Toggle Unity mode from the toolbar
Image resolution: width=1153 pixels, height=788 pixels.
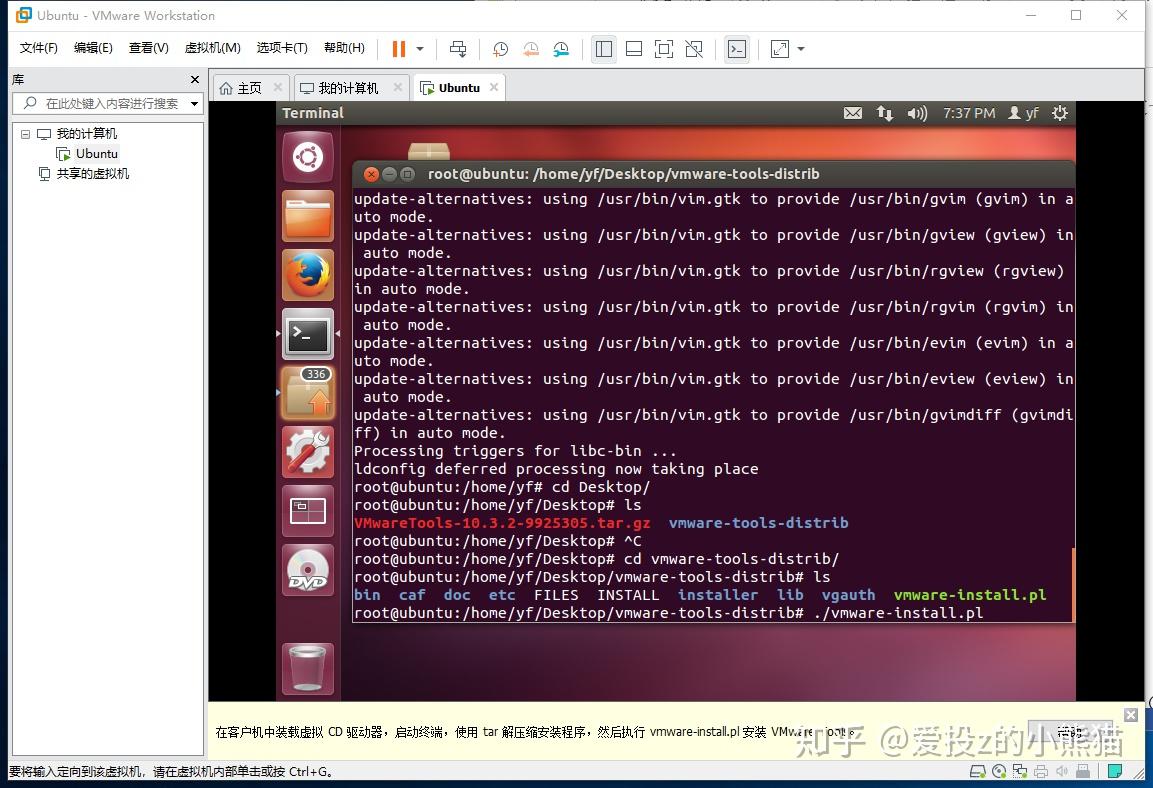[693, 49]
